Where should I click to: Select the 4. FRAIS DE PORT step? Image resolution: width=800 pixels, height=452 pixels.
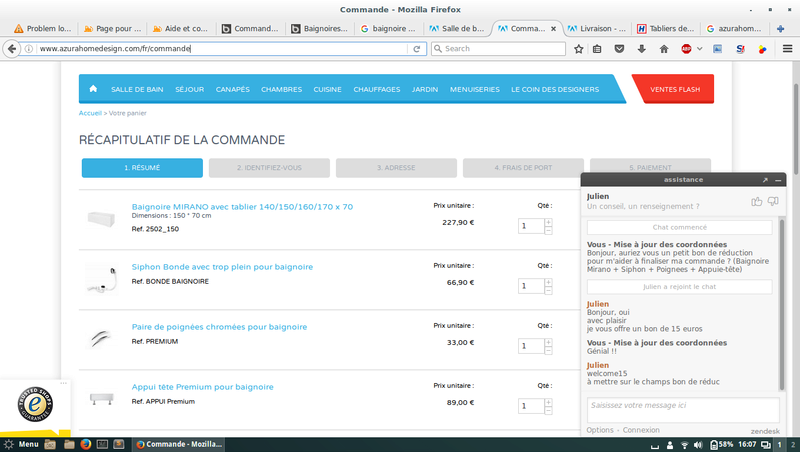coord(523,168)
